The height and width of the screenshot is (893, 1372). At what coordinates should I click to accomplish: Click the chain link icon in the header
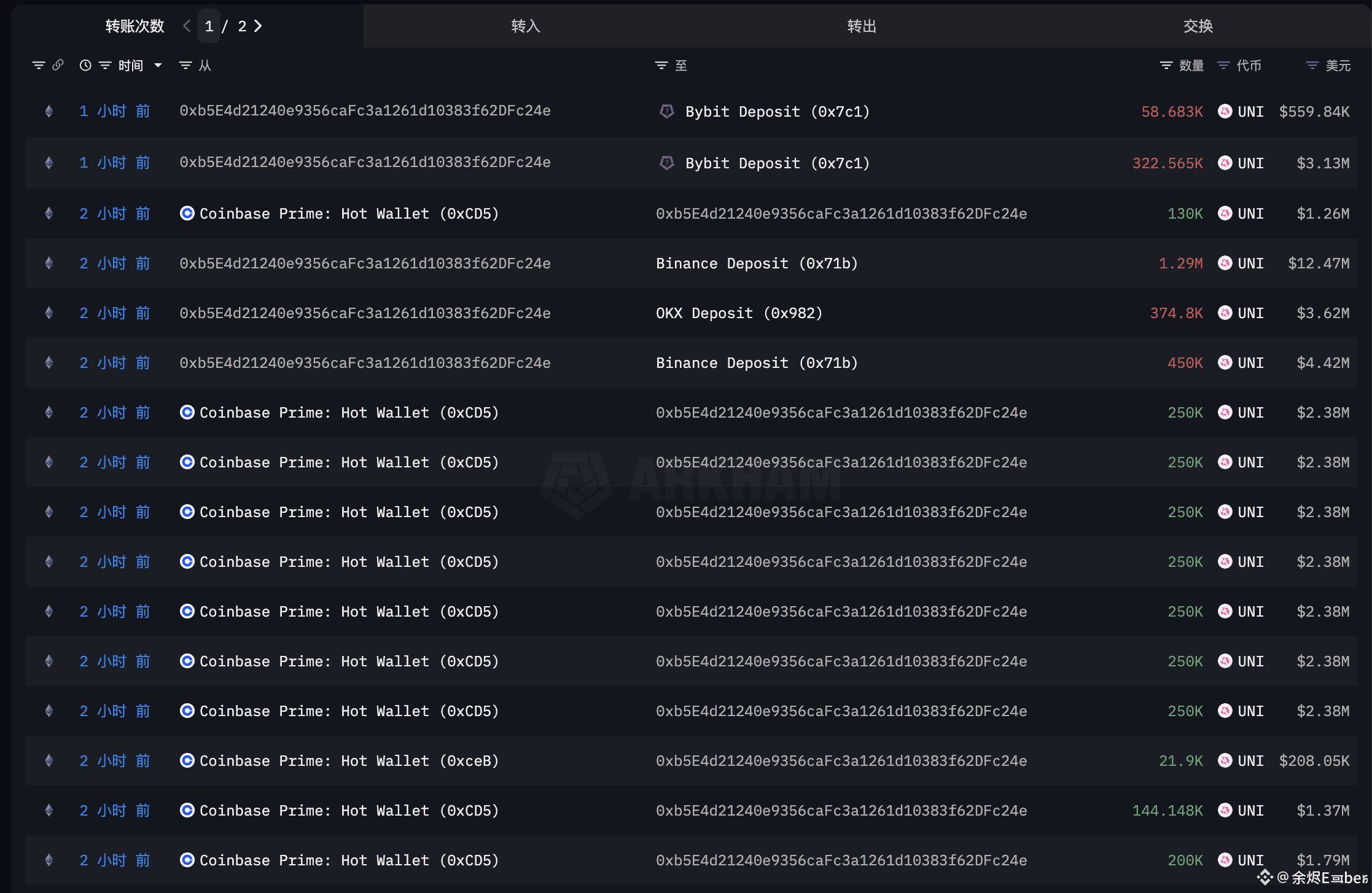(58, 65)
